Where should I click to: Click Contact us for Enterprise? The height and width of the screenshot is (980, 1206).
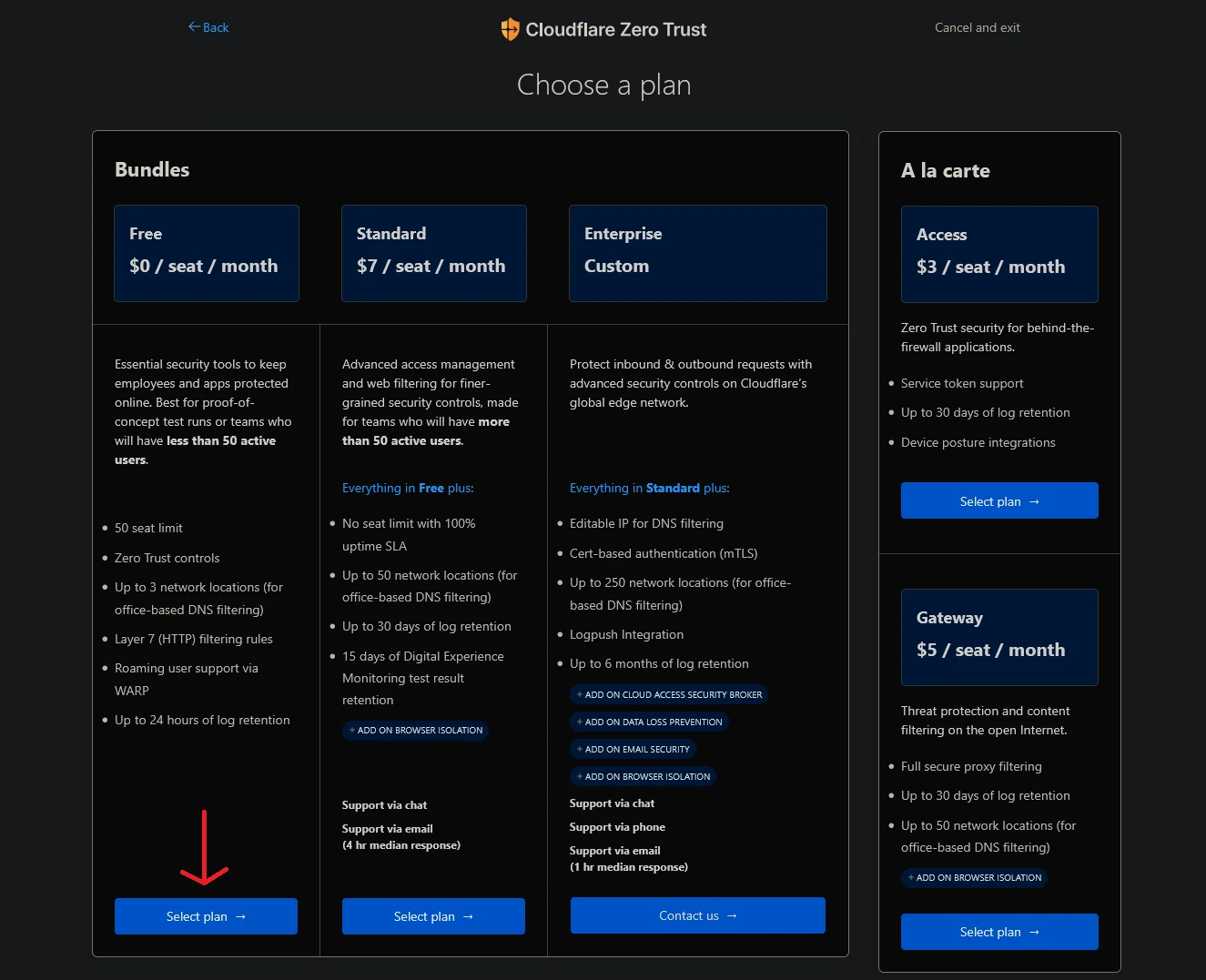coord(698,915)
